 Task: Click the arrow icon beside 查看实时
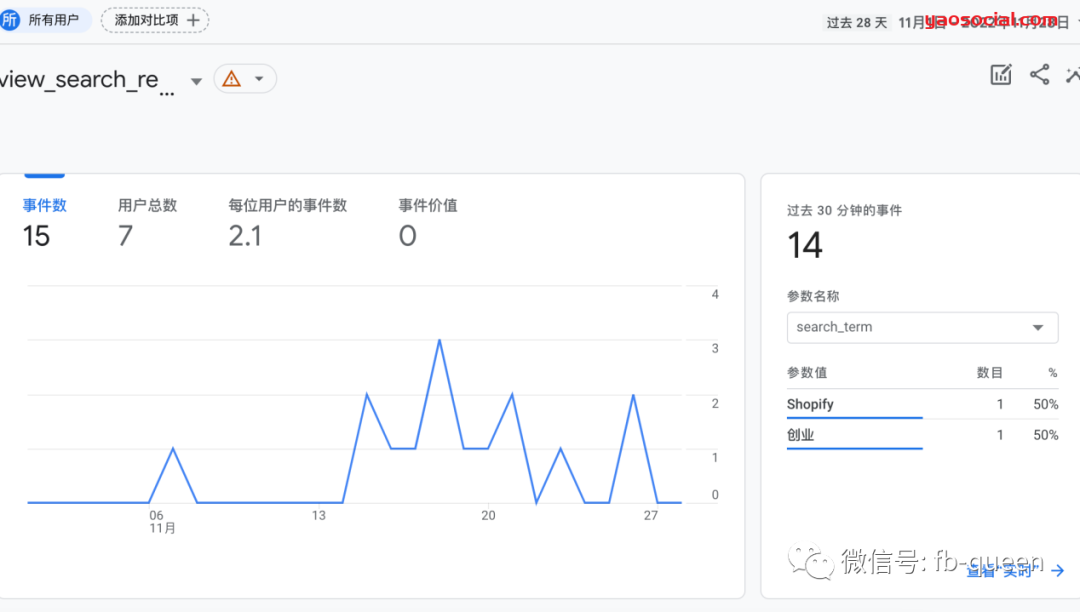[1056, 570]
